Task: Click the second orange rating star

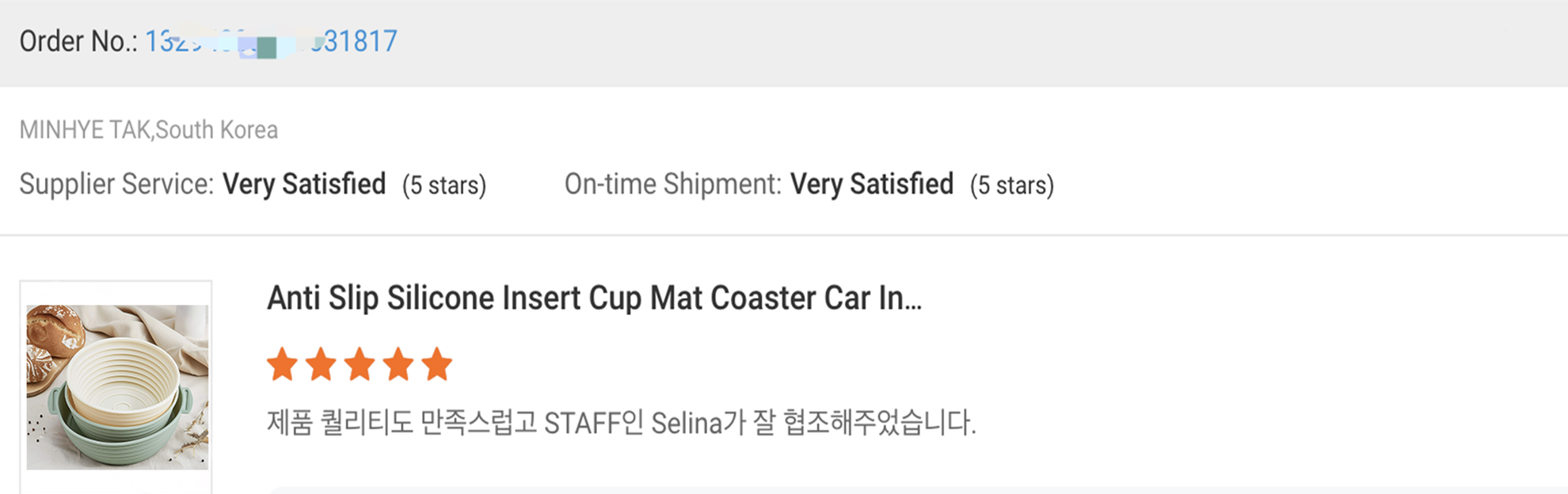Action: pyautogui.click(x=321, y=365)
